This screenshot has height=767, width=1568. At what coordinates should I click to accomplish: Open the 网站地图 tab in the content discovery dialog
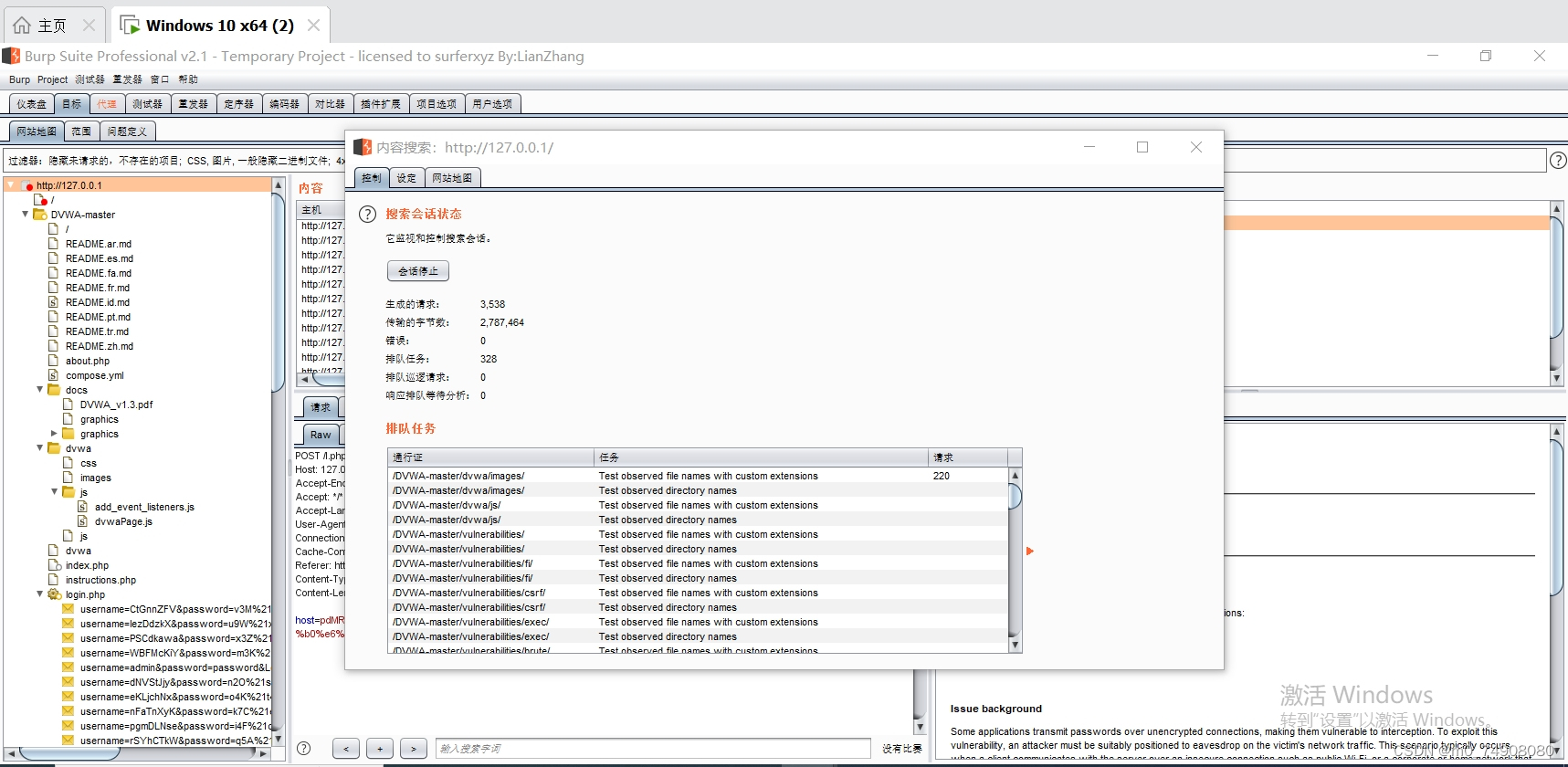(x=452, y=178)
